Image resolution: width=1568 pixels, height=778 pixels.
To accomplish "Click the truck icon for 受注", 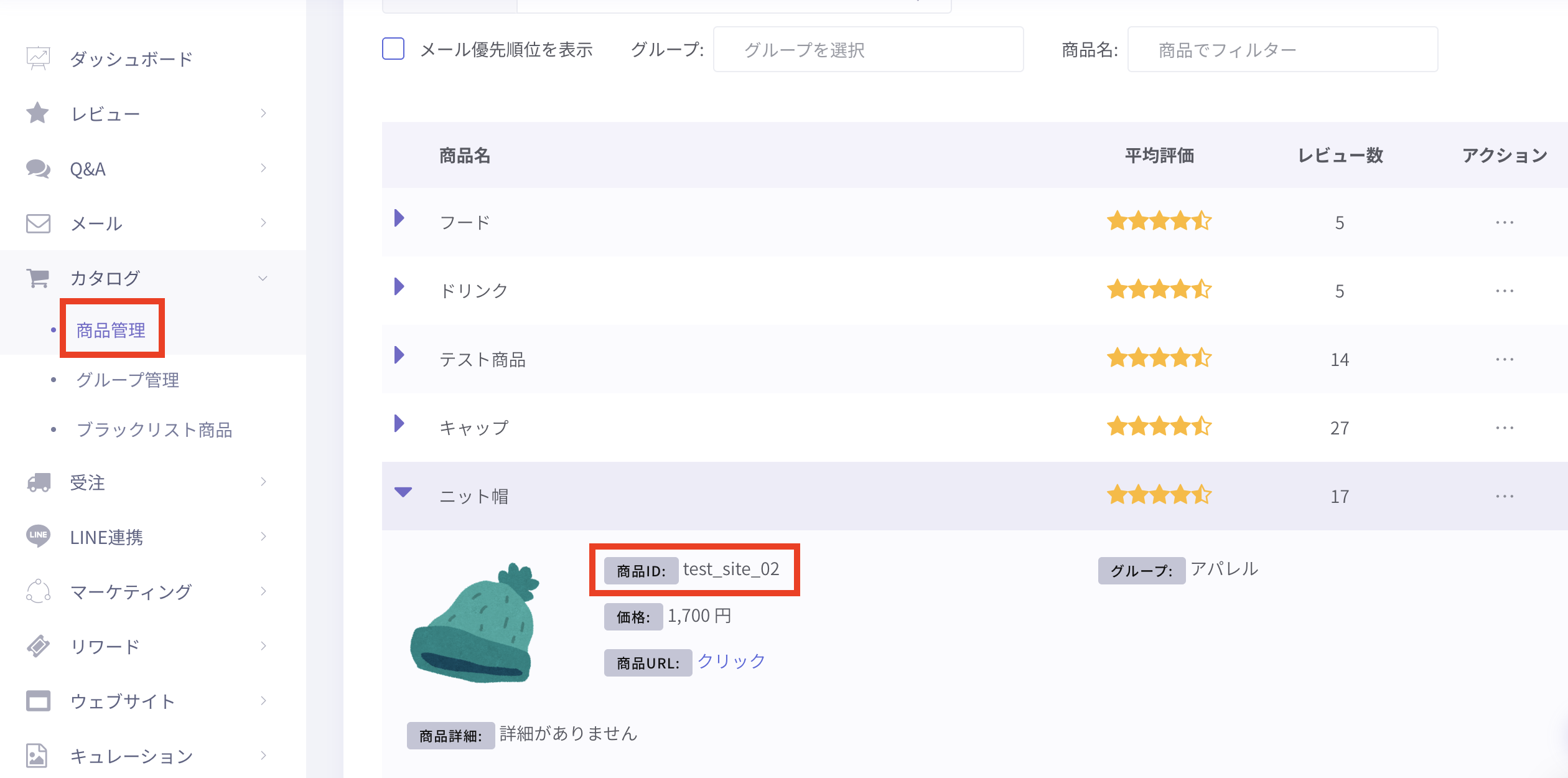I will coord(38,482).
